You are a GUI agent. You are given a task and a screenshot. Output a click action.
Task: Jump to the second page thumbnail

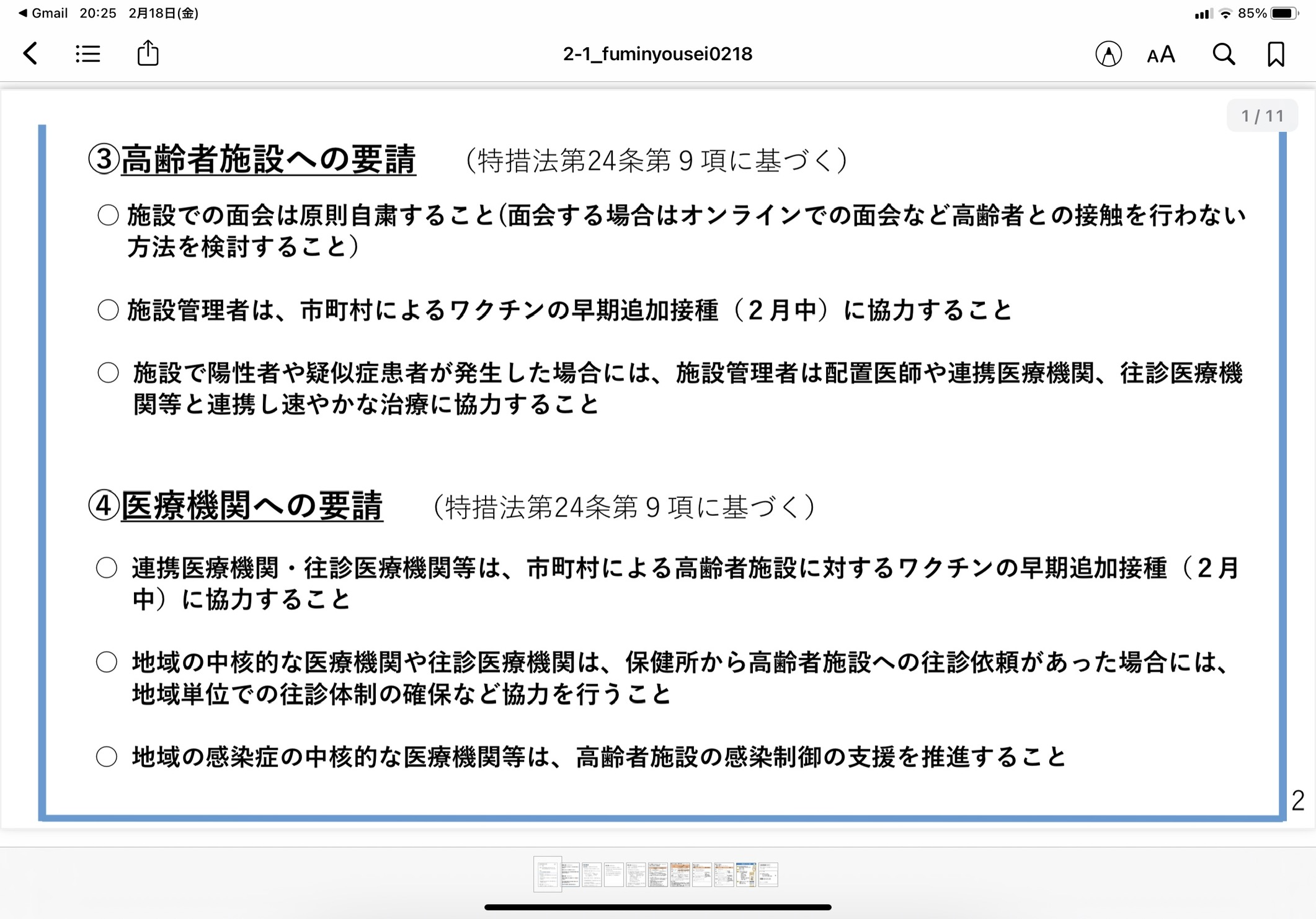coord(571,874)
